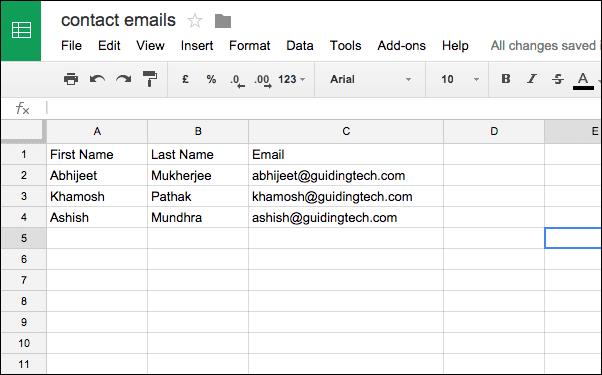Select the Abhijeet cell
Viewport: 602px width, 375px height.
(x=97, y=175)
